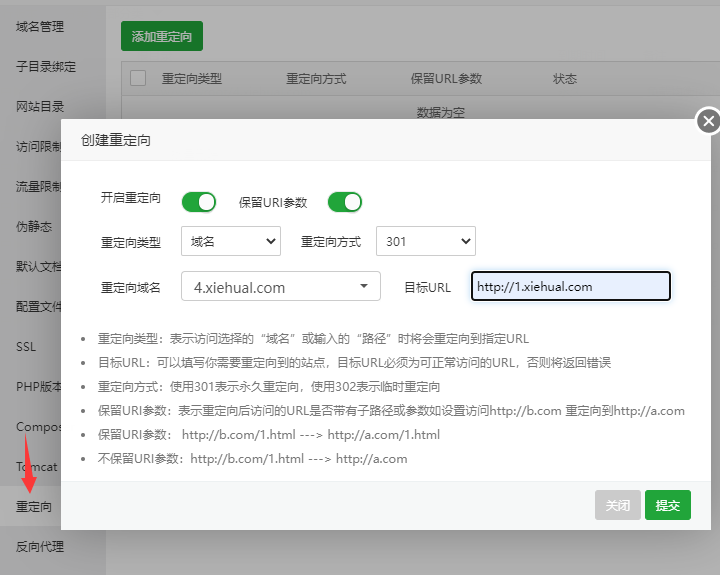
Task: Open 子目录绑定 in the sidebar
Action: 46,67
